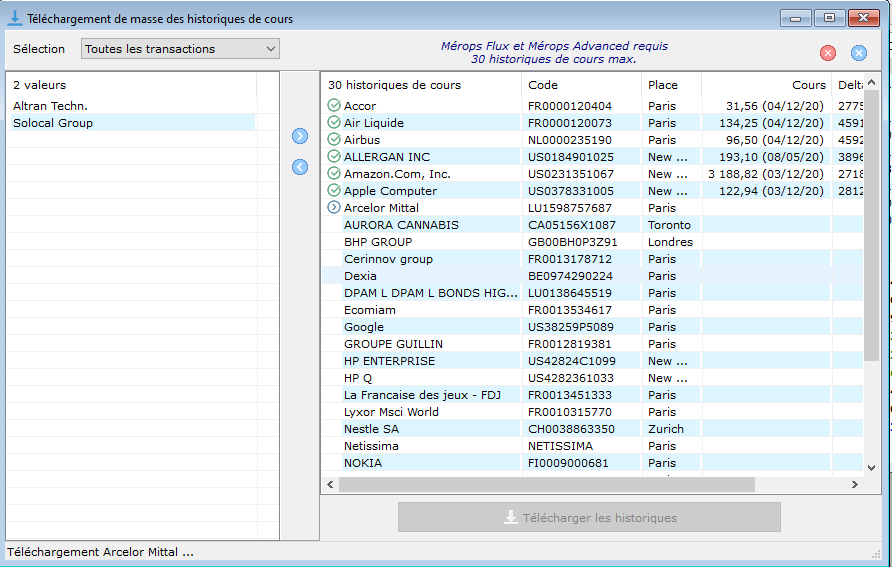The image size is (892, 567).
Task: Select La Francaise des jeux - FDJ row
Action: click(x=593, y=395)
